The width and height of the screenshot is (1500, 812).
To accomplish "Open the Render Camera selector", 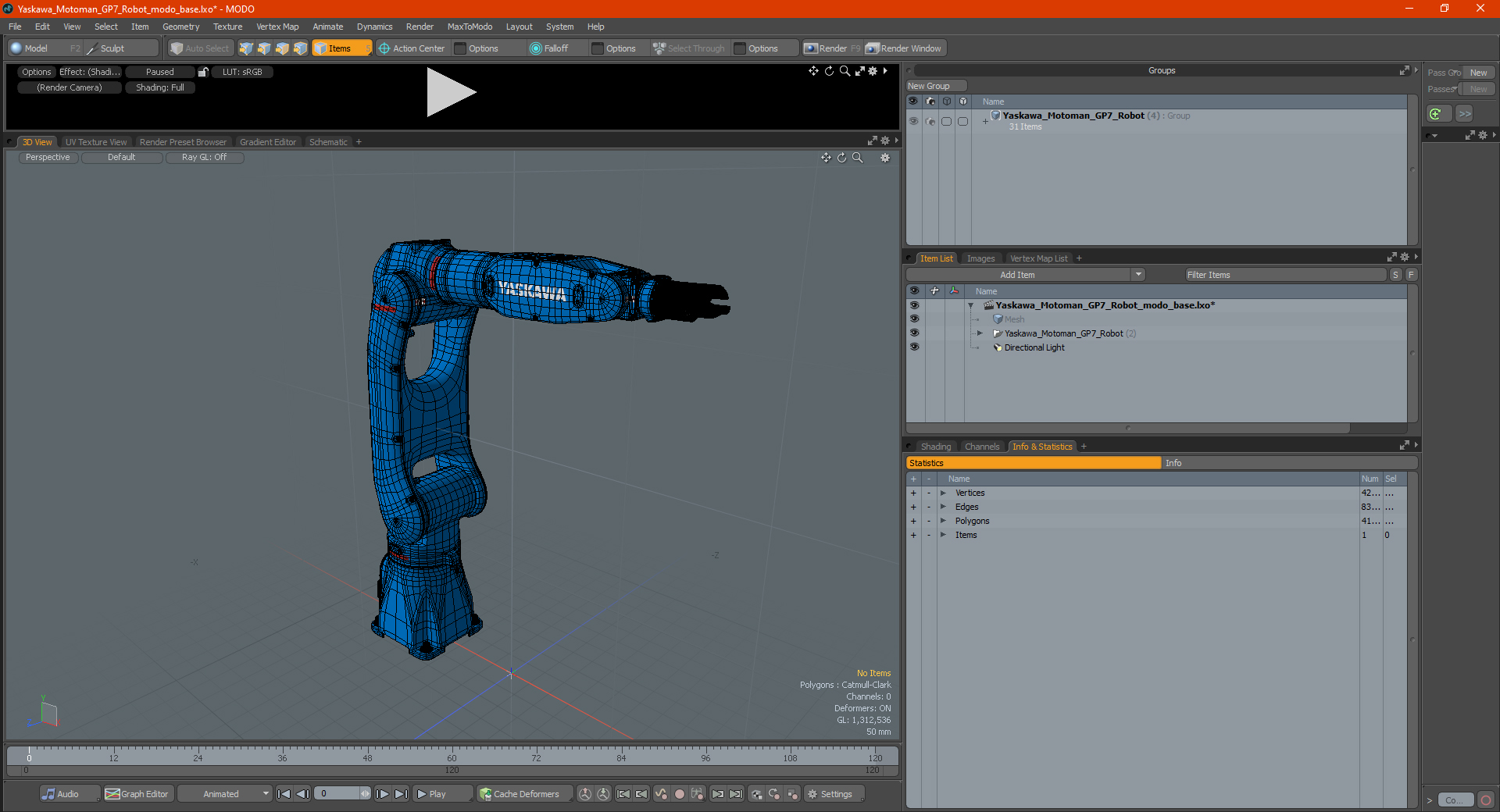I will pos(70,87).
